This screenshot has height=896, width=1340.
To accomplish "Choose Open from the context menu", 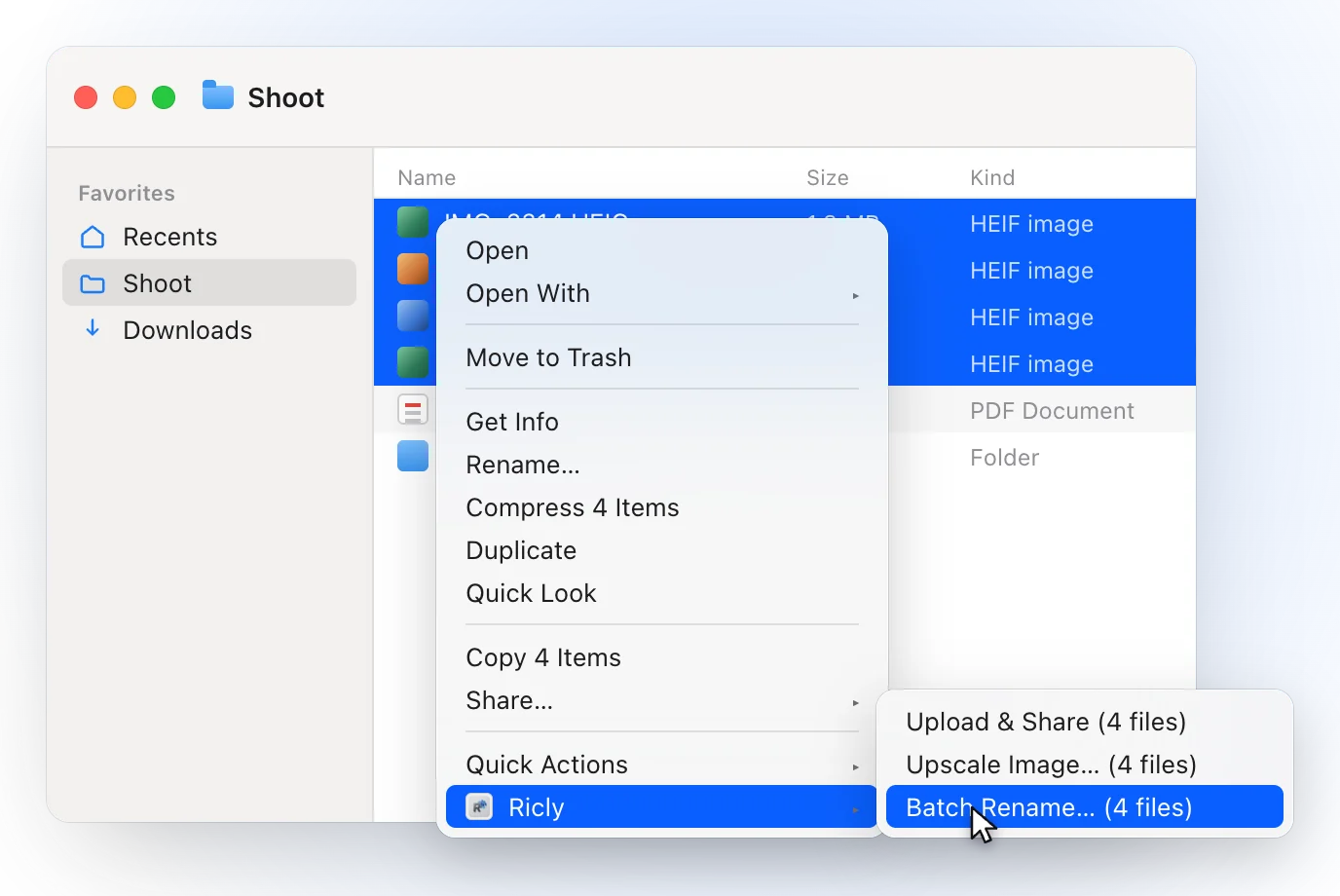I will tap(662, 250).
